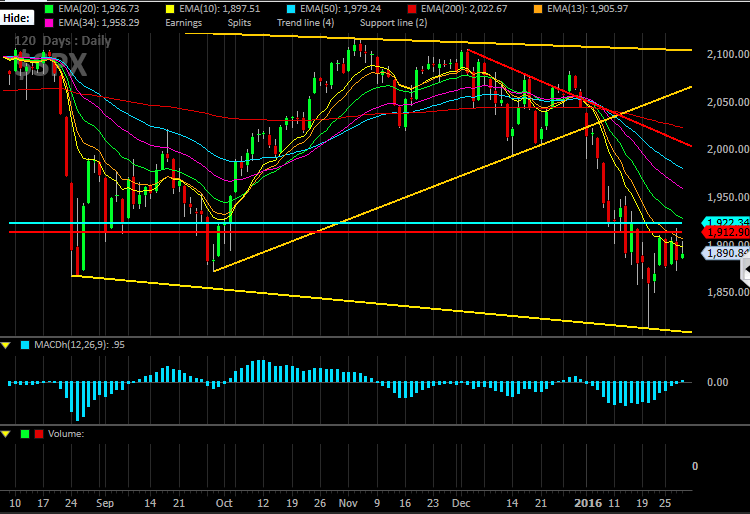The width and height of the screenshot is (750, 514).
Task: Toggle the EMA(13): 1,905.97 indicator label
Action: click(x=587, y=9)
